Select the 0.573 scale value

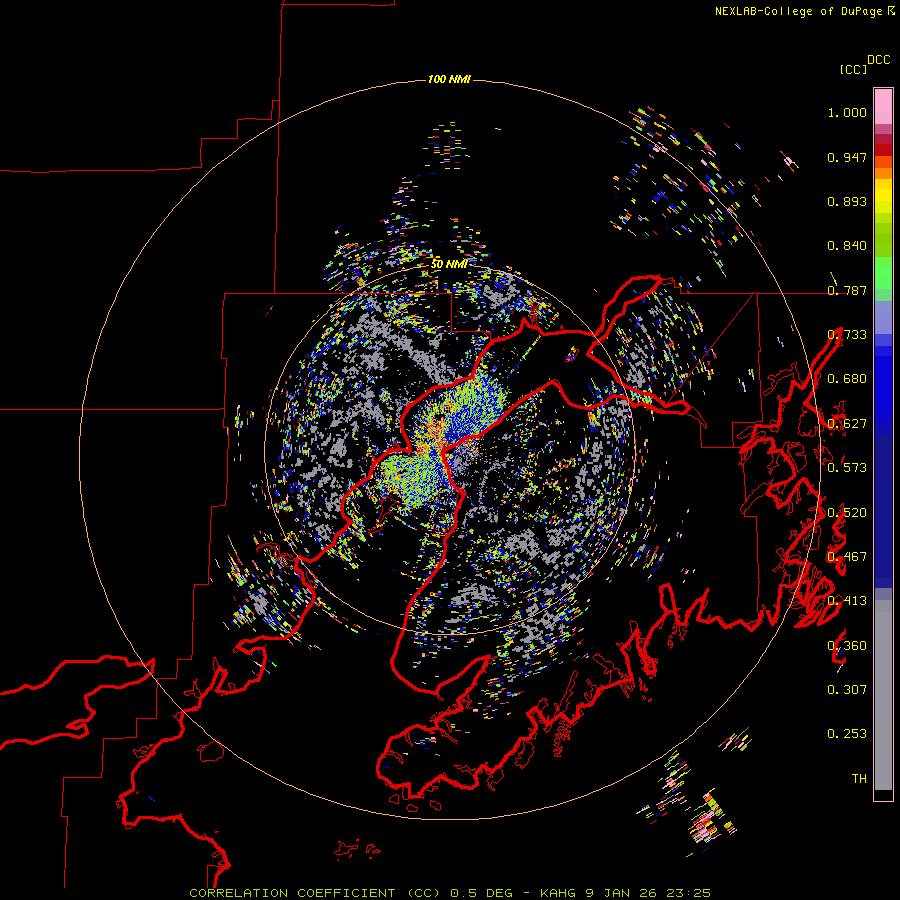(x=847, y=468)
